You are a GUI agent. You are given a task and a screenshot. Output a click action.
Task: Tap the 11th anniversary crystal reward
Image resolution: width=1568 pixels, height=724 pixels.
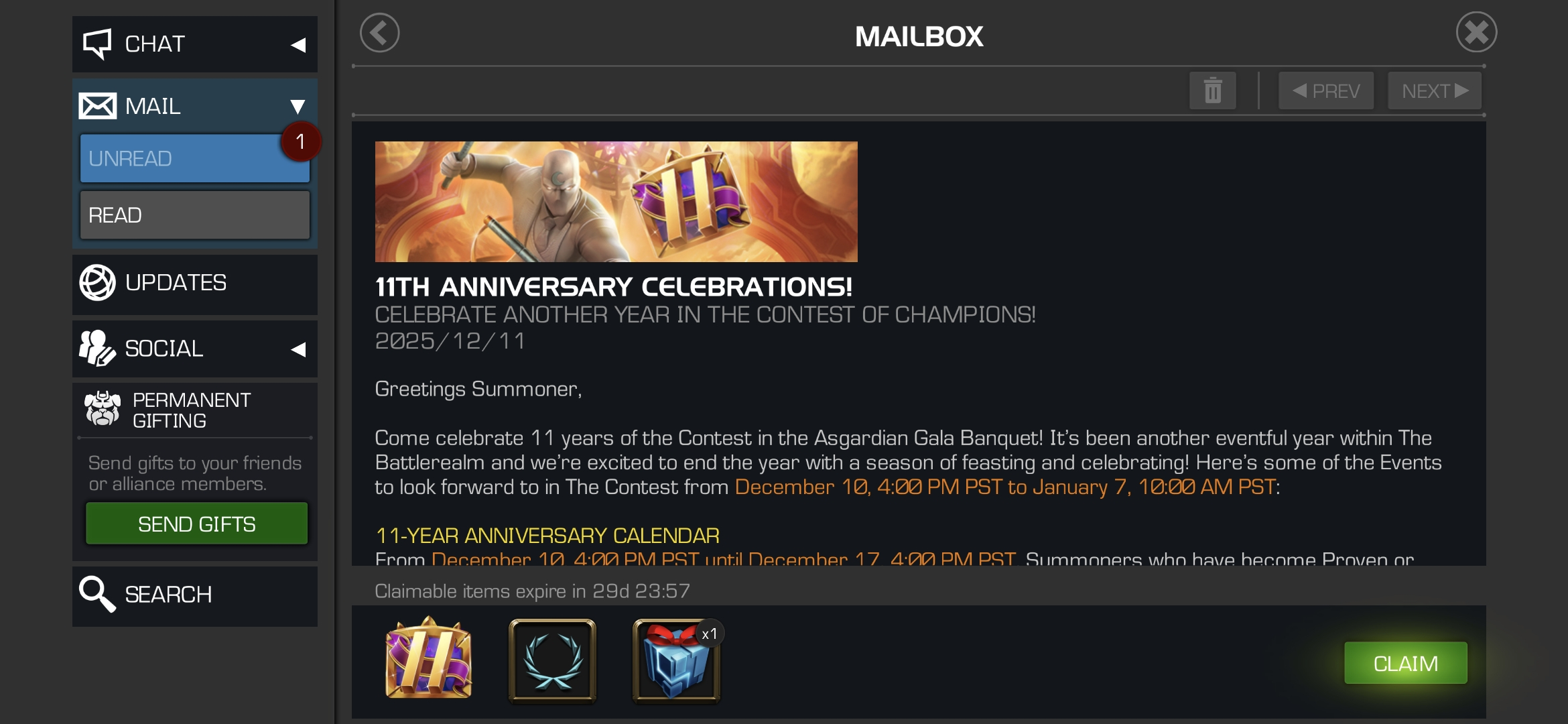(429, 659)
